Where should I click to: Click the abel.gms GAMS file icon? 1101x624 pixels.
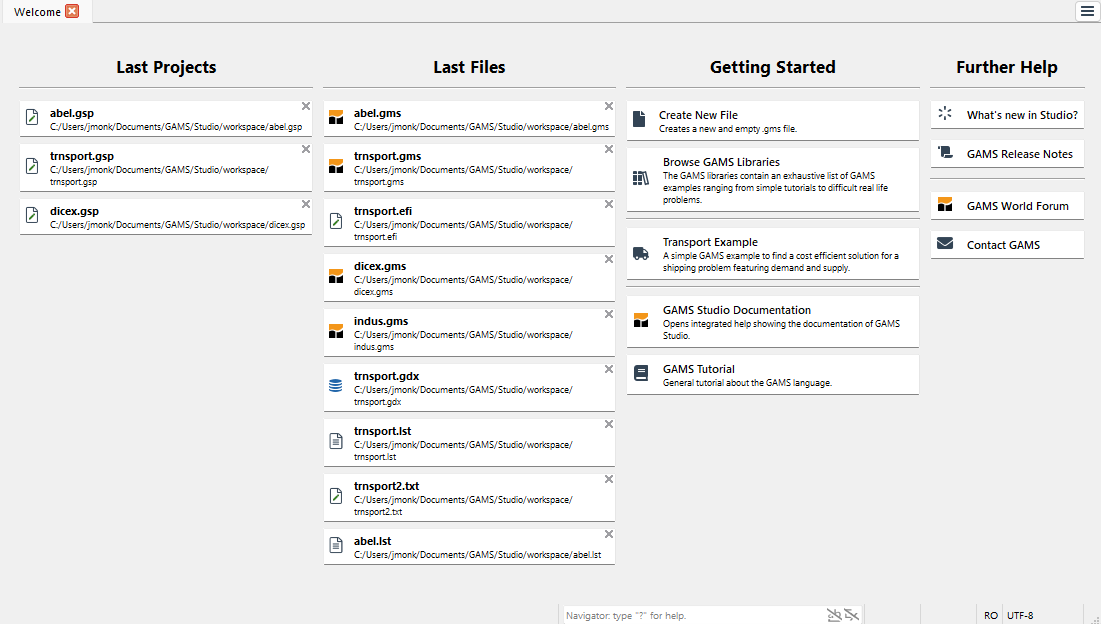click(336, 117)
